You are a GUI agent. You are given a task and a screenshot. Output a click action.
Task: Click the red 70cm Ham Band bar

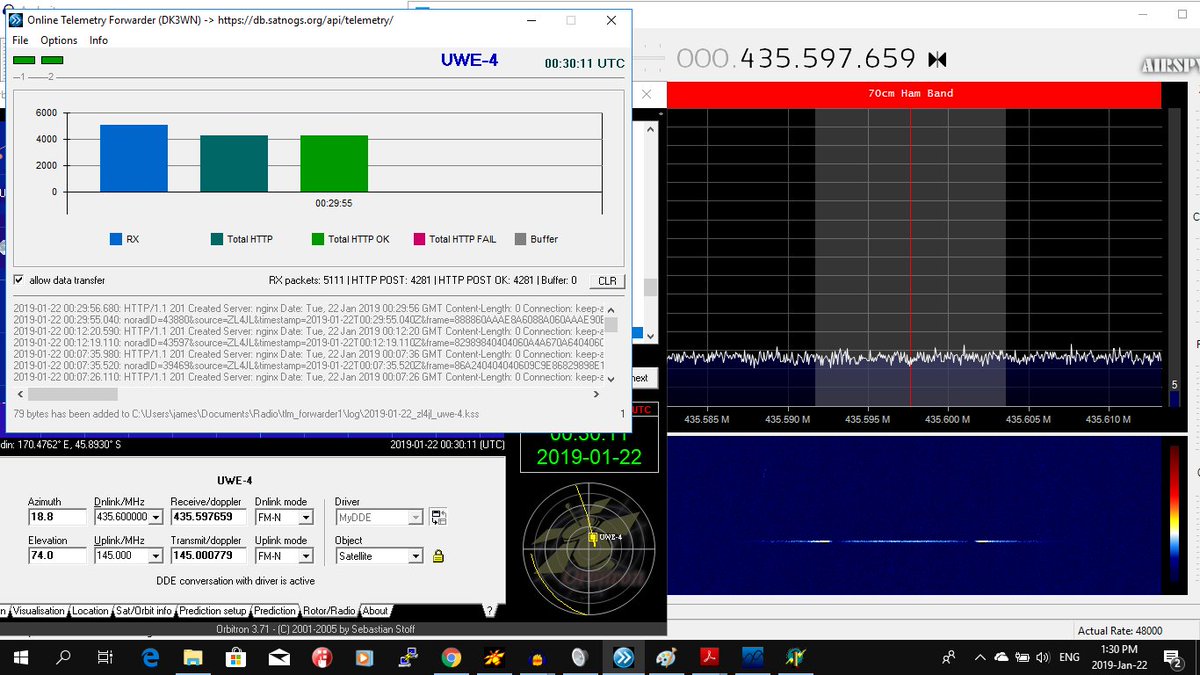point(912,94)
